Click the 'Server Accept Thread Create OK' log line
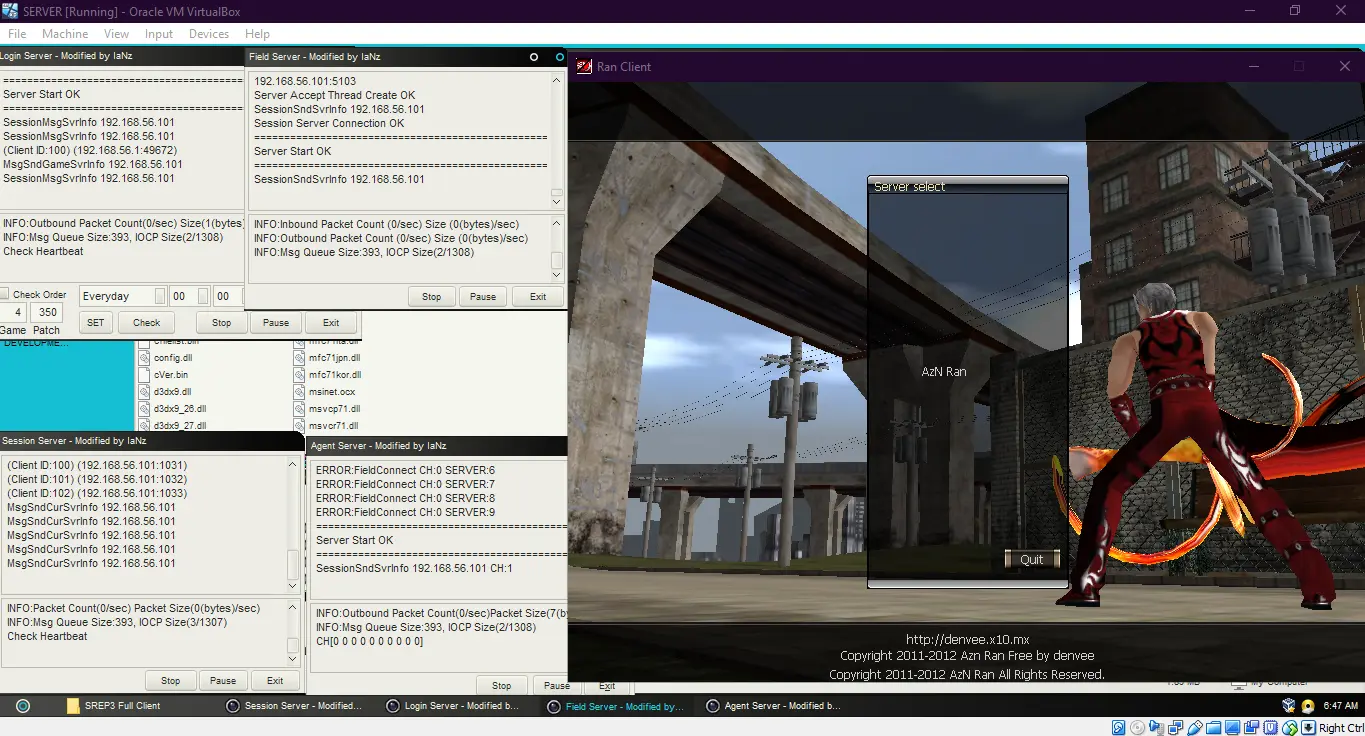This screenshot has height=736, width=1365. coord(334,96)
